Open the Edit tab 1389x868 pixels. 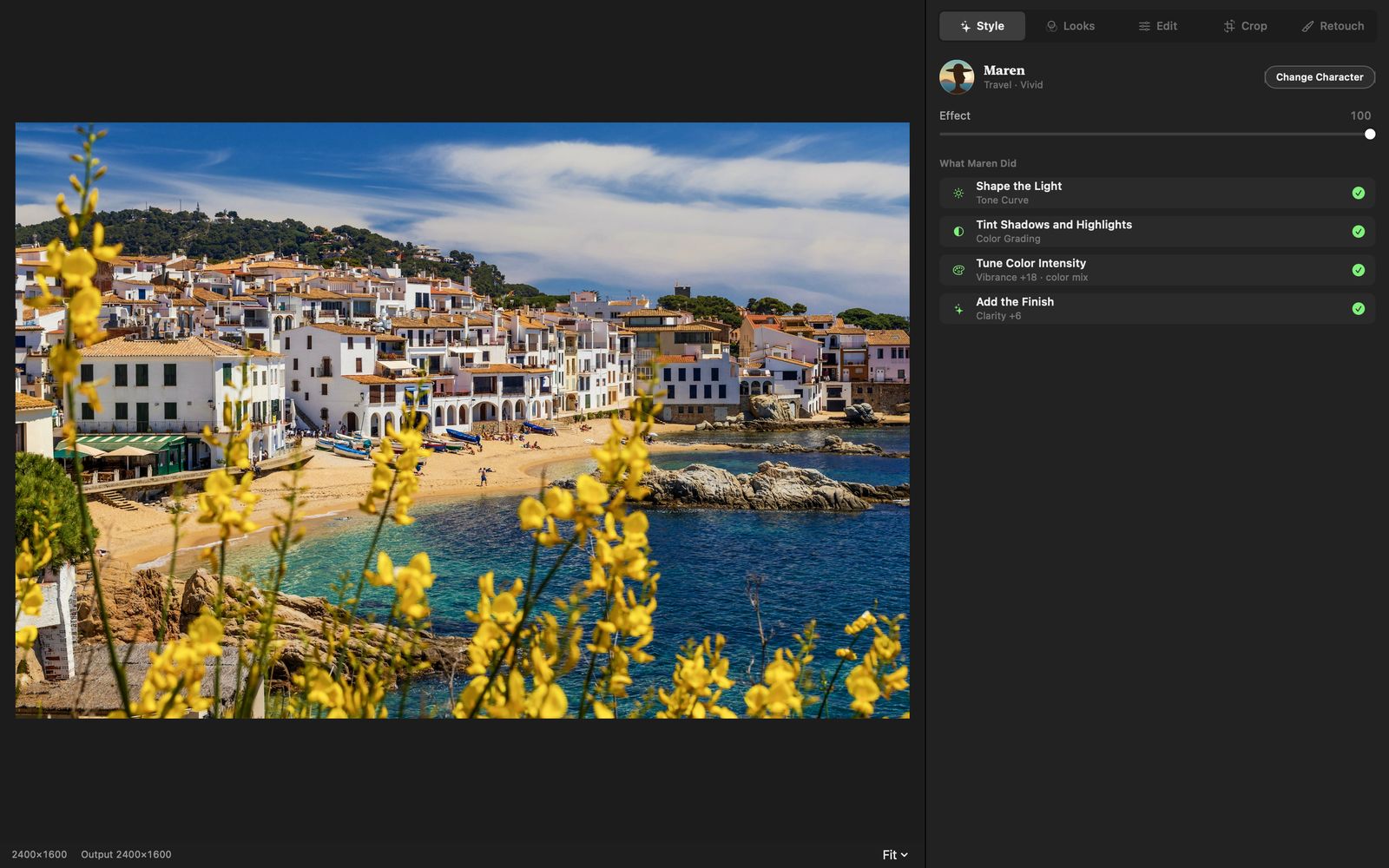coord(1157,26)
